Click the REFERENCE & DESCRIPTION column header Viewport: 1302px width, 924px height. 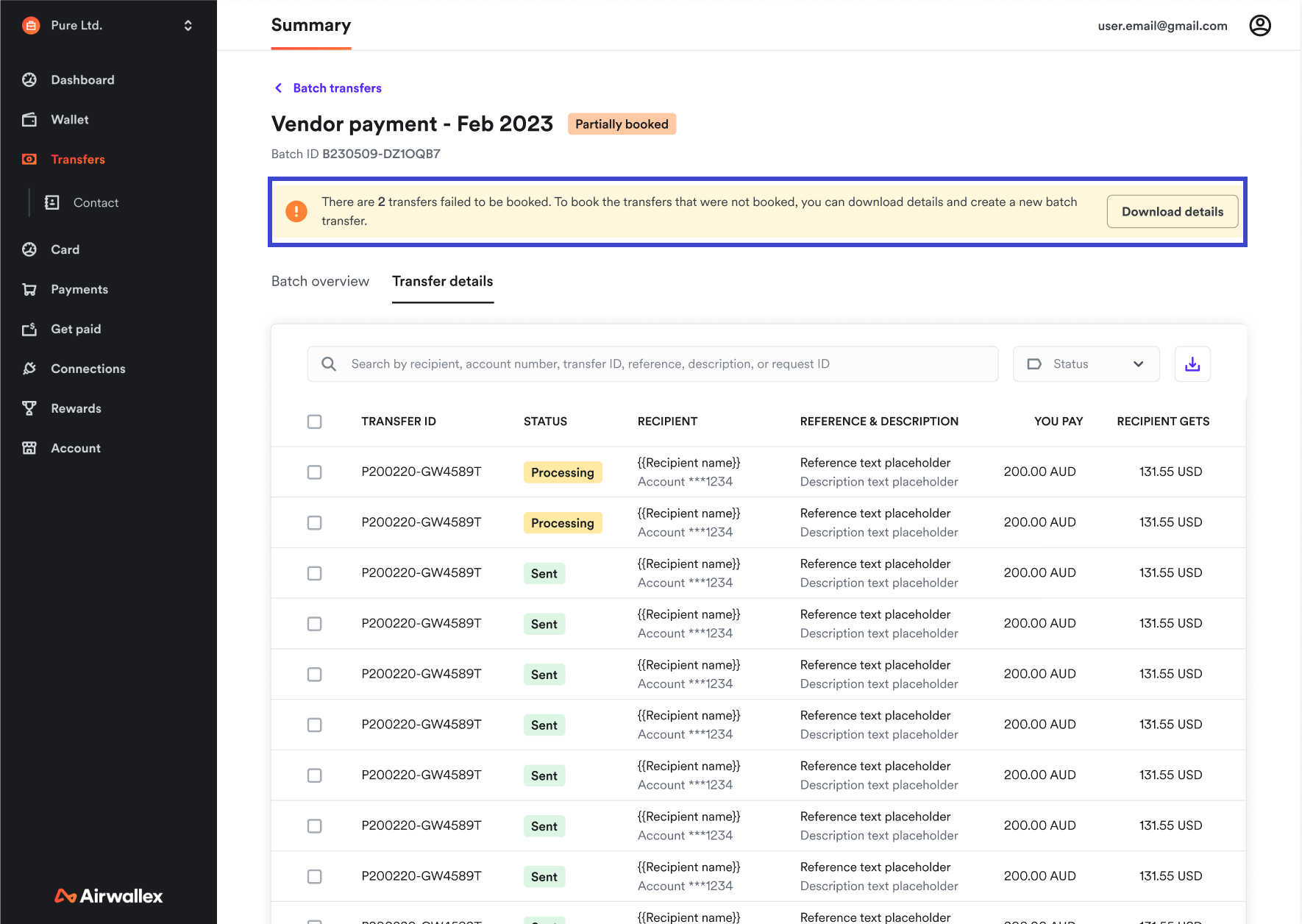pyautogui.click(x=879, y=422)
